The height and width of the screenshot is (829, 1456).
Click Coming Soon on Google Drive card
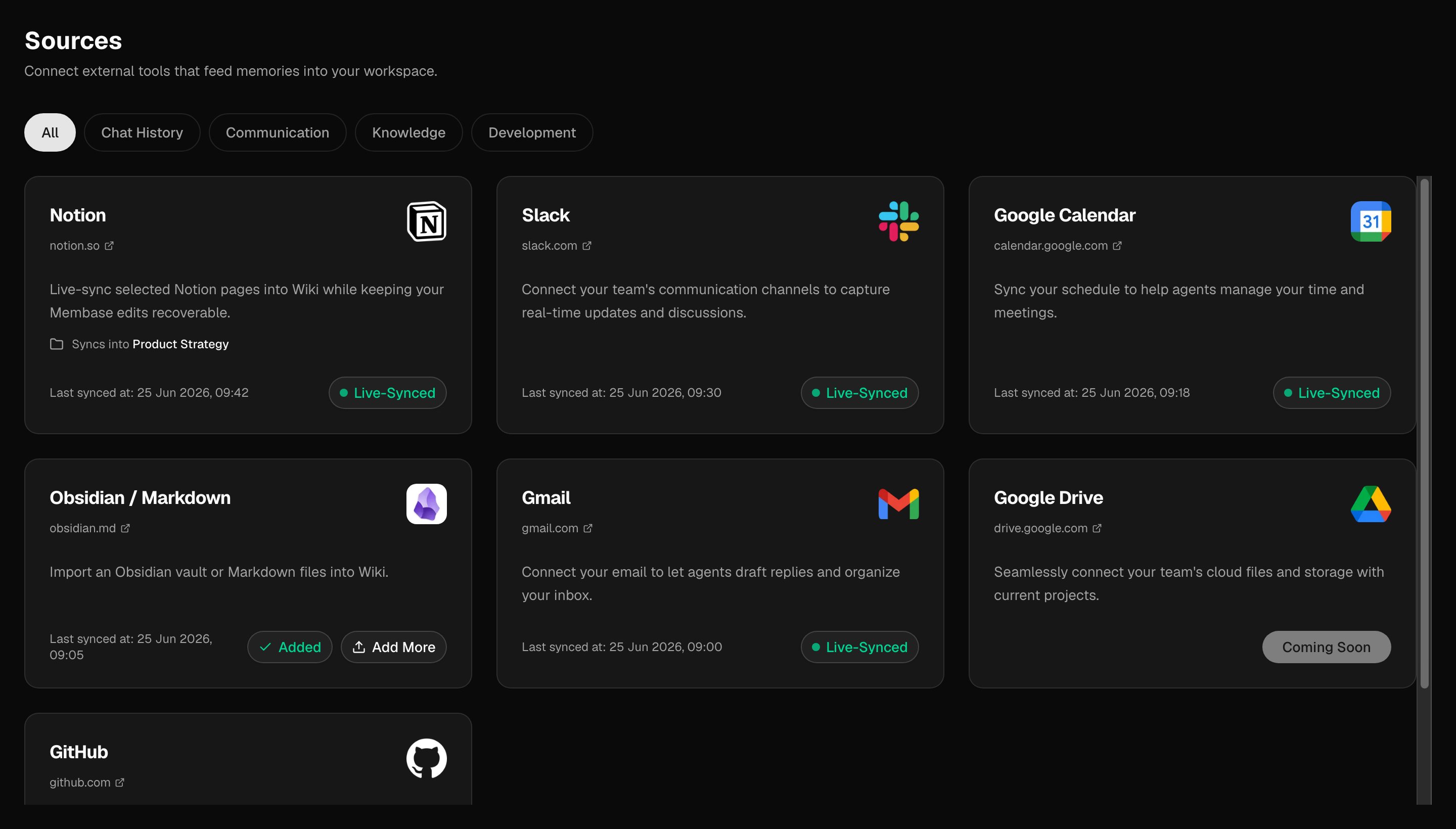click(1326, 647)
